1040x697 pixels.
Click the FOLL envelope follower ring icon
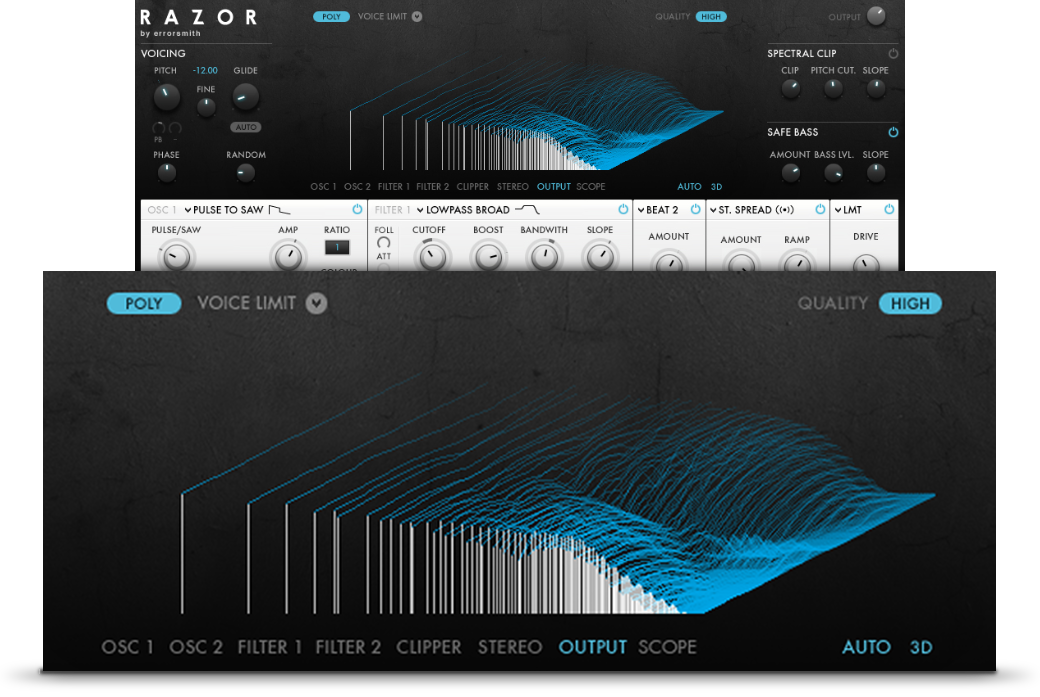(383, 243)
